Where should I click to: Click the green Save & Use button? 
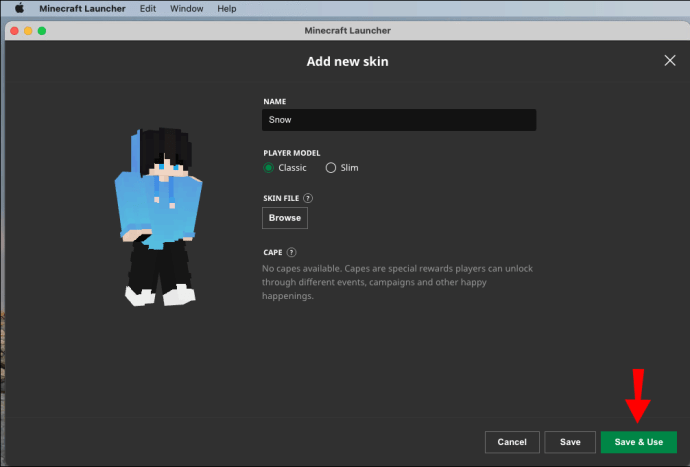(x=638, y=442)
